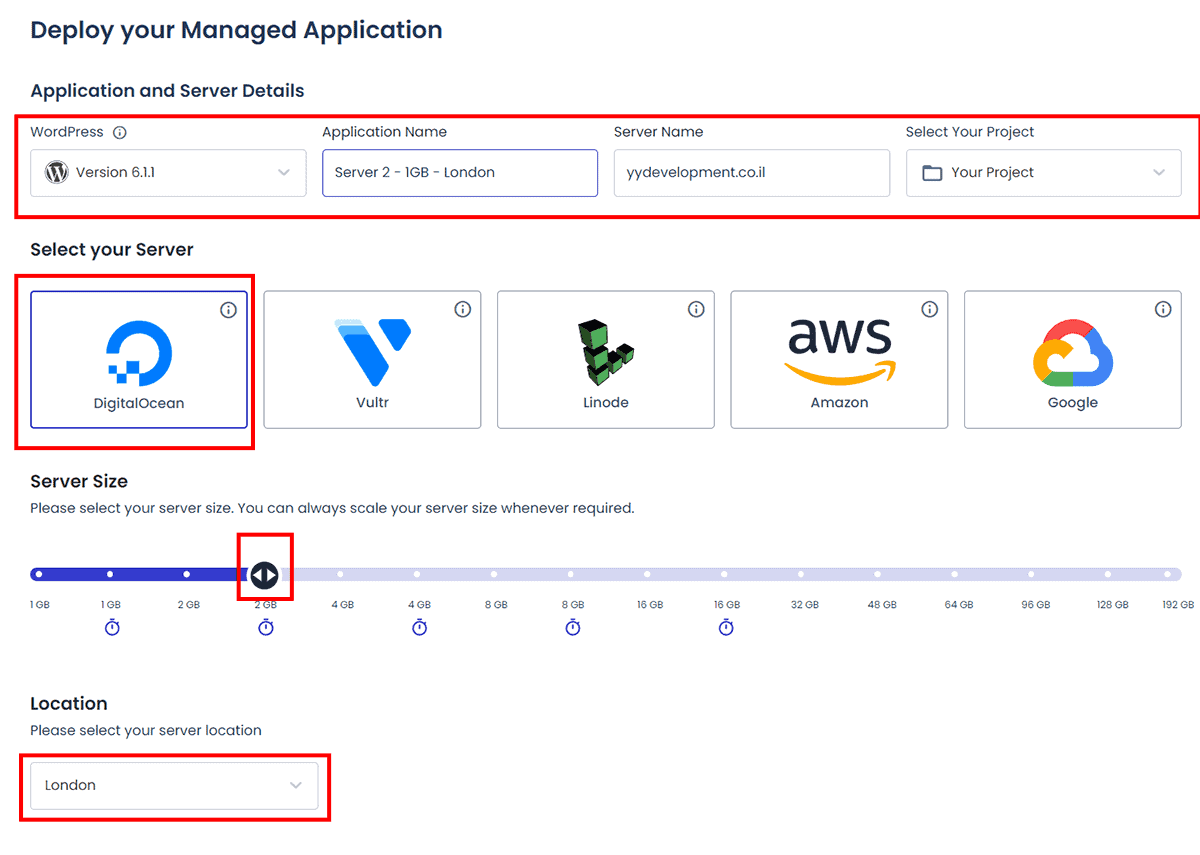The image size is (1200, 855).
Task: Expand the Your Project selector
Action: (x=1044, y=173)
